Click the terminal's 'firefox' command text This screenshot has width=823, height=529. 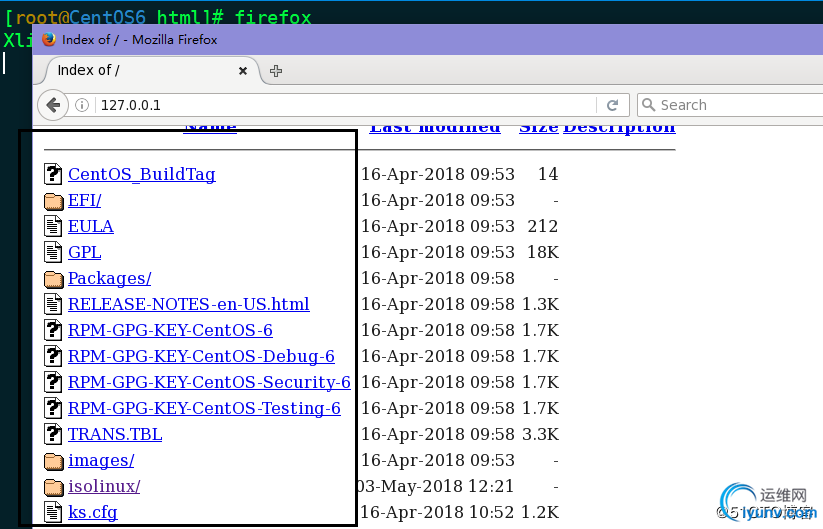(x=273, y=17)
